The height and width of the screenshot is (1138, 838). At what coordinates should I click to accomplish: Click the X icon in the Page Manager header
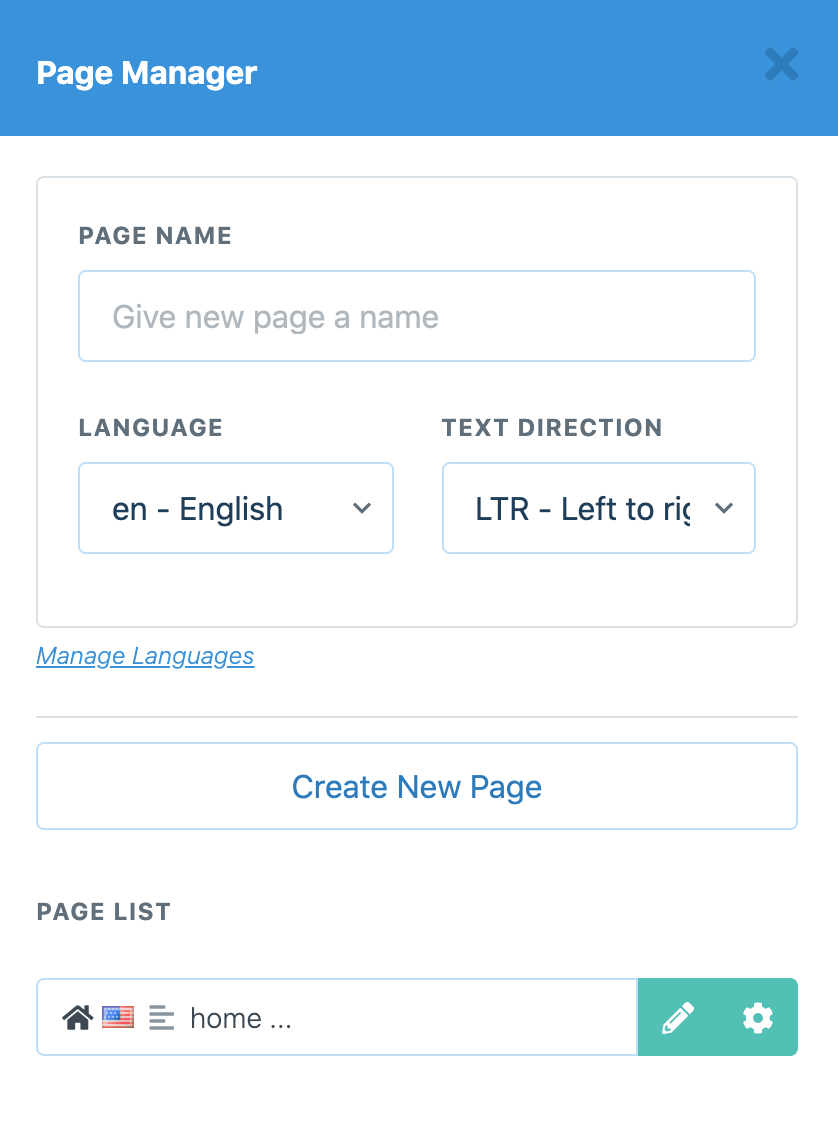tap(781, 64)
